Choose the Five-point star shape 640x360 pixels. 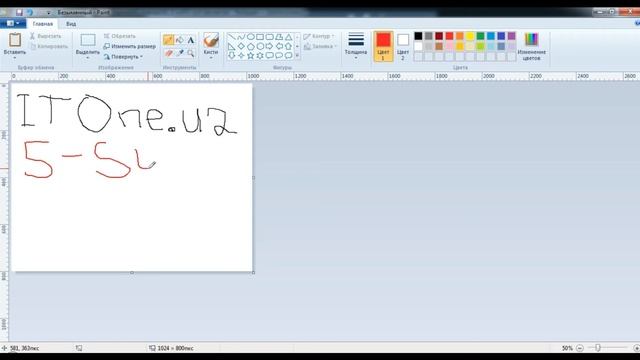(251, 56)
